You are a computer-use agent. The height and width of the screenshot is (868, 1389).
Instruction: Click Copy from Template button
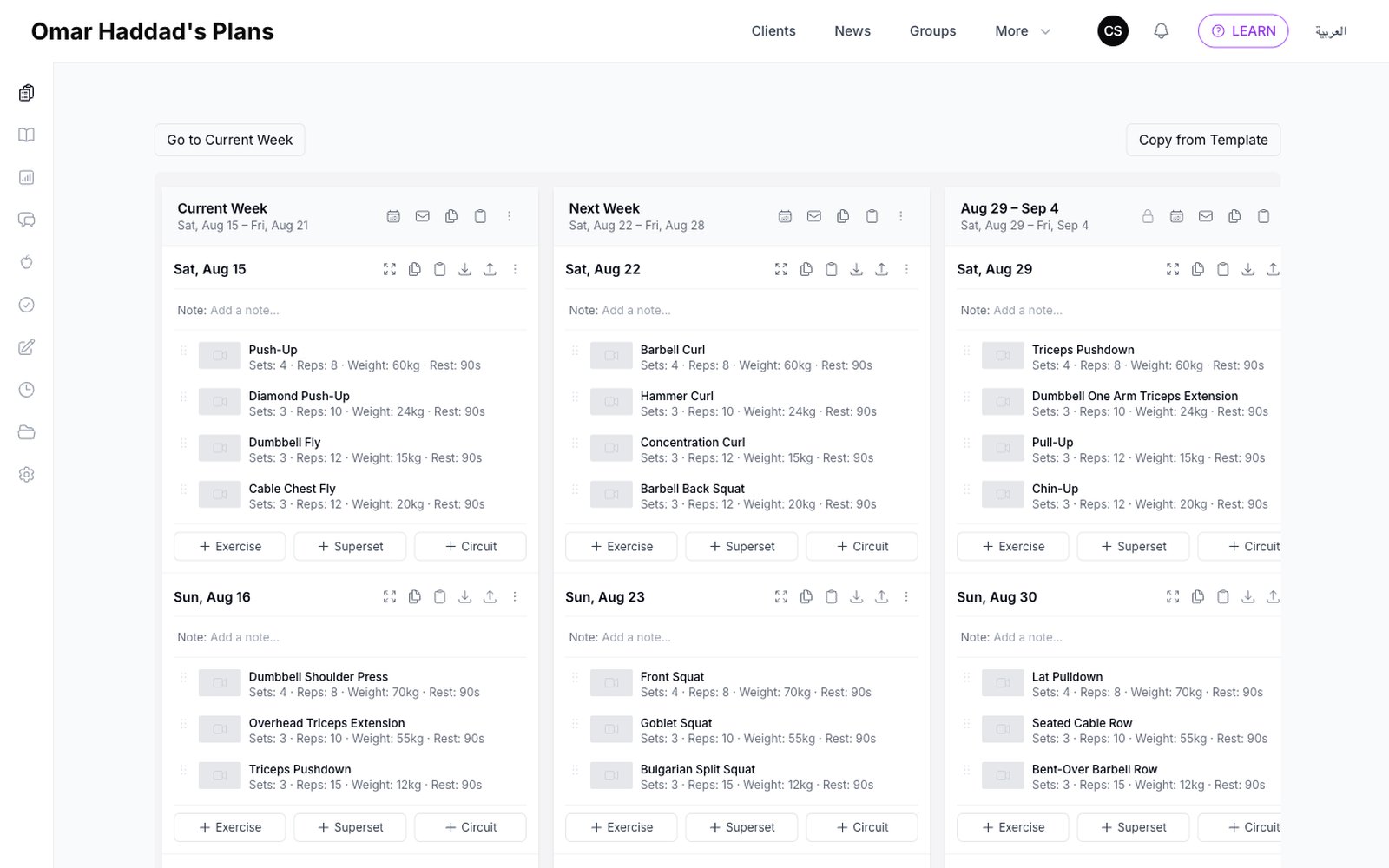click(x=1203, y=140)
